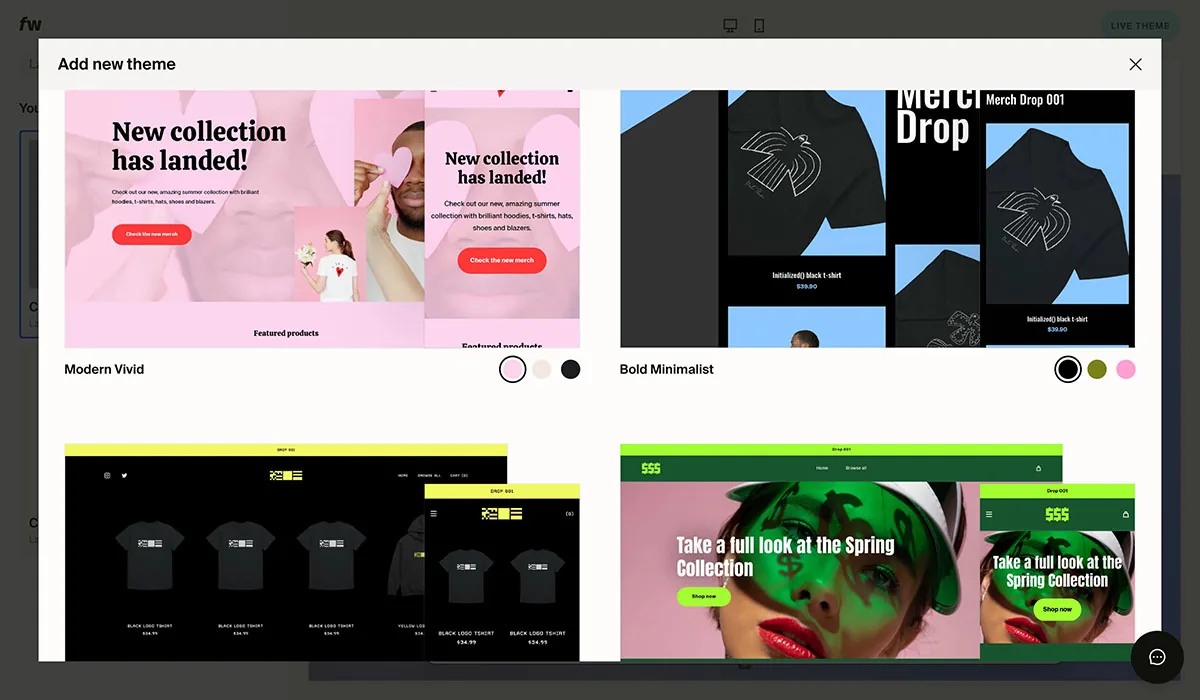1200x700 pixels.
Task: Click Home in the green theme navigation
Action: 822,467
